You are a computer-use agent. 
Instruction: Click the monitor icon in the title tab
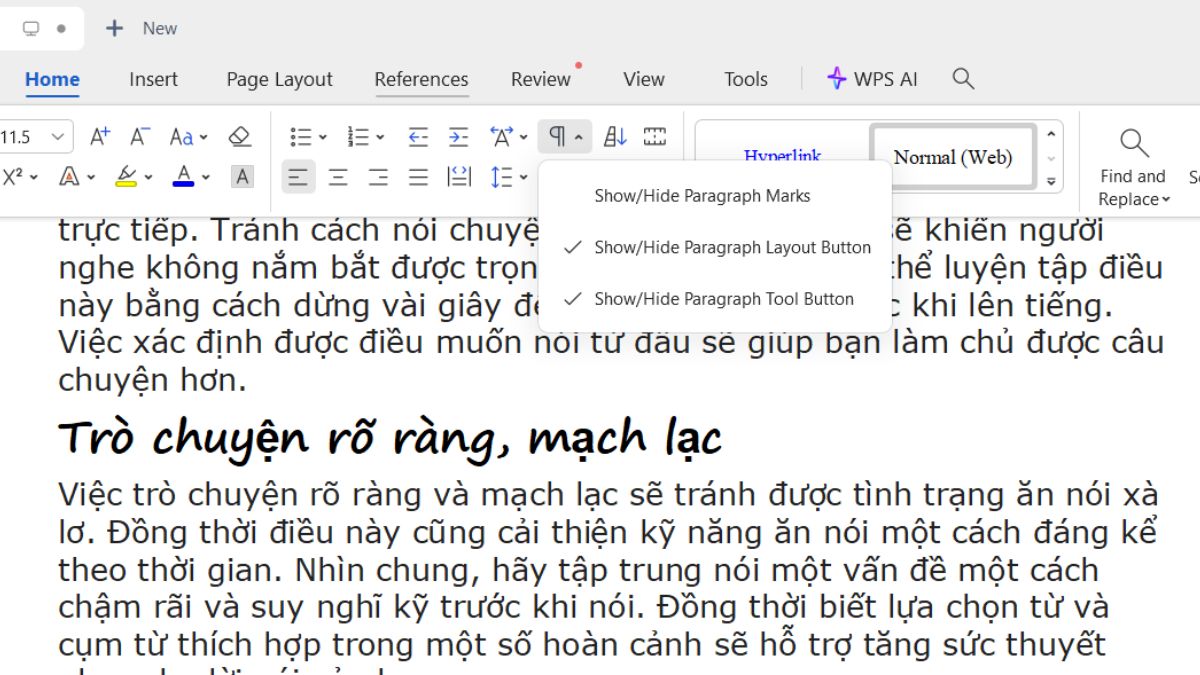pos(31,29)
